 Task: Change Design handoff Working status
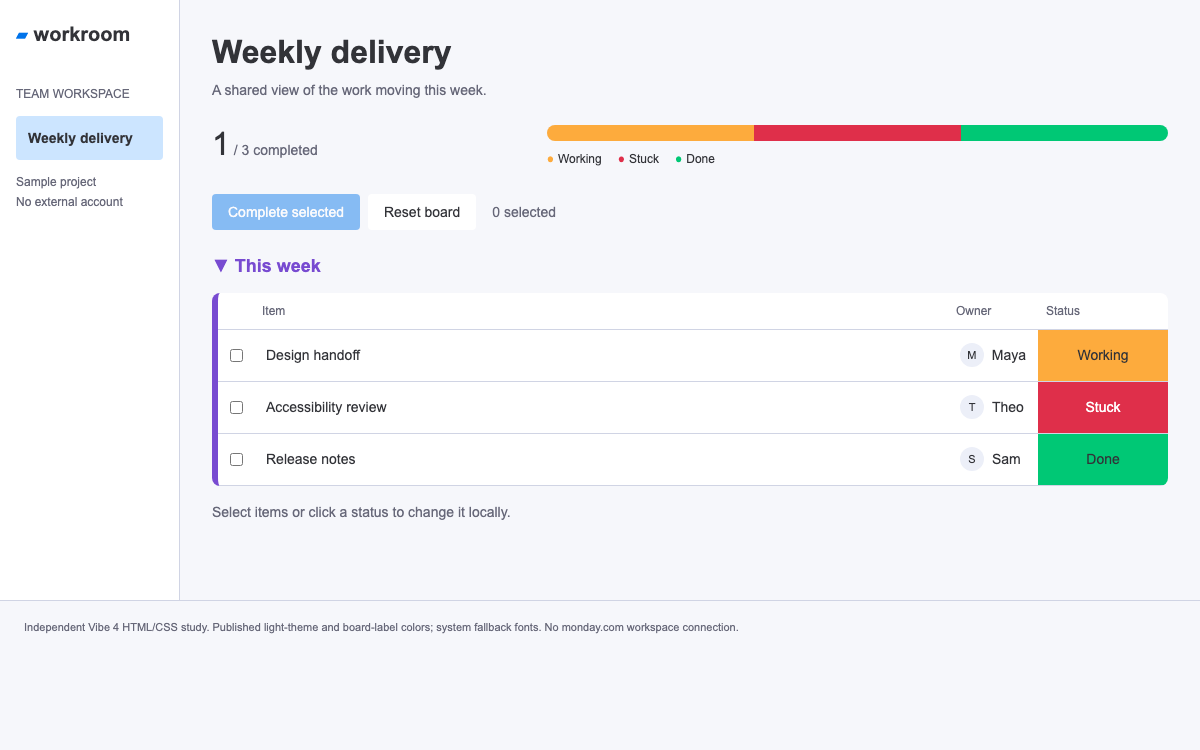tap(1103, 355)
